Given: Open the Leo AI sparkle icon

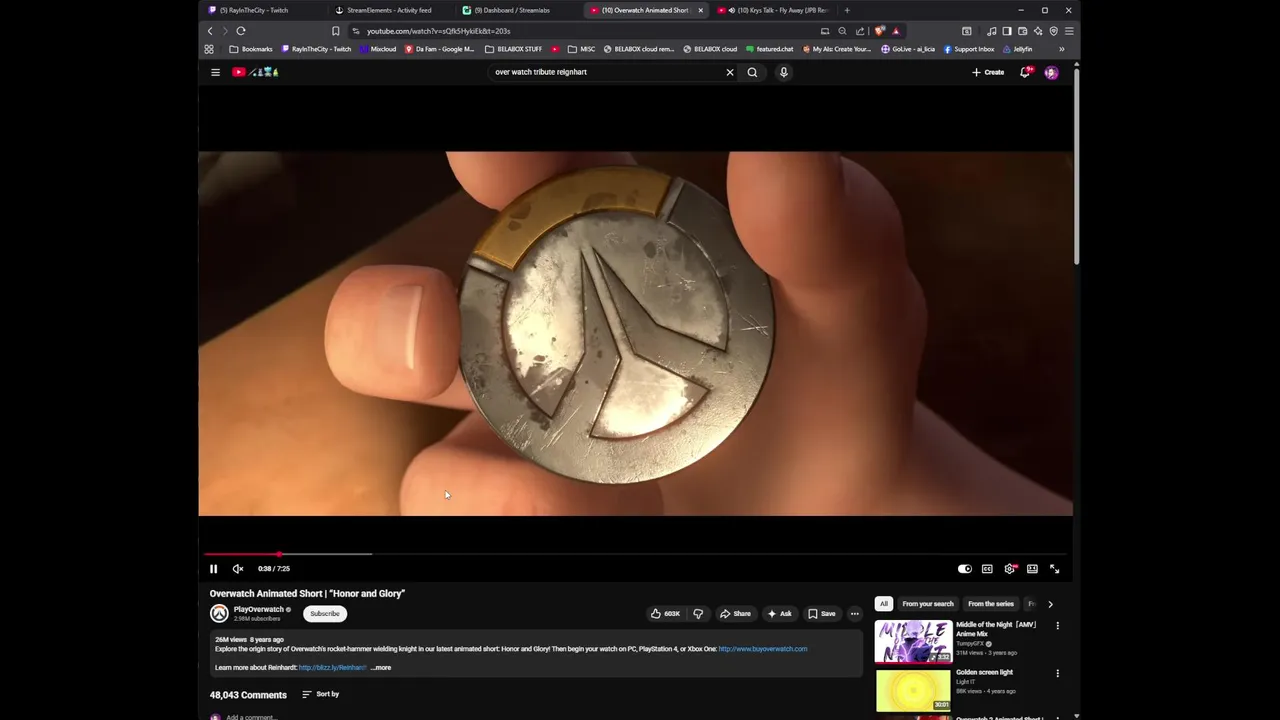Looking at the screenshot, I should (1038, 31).
